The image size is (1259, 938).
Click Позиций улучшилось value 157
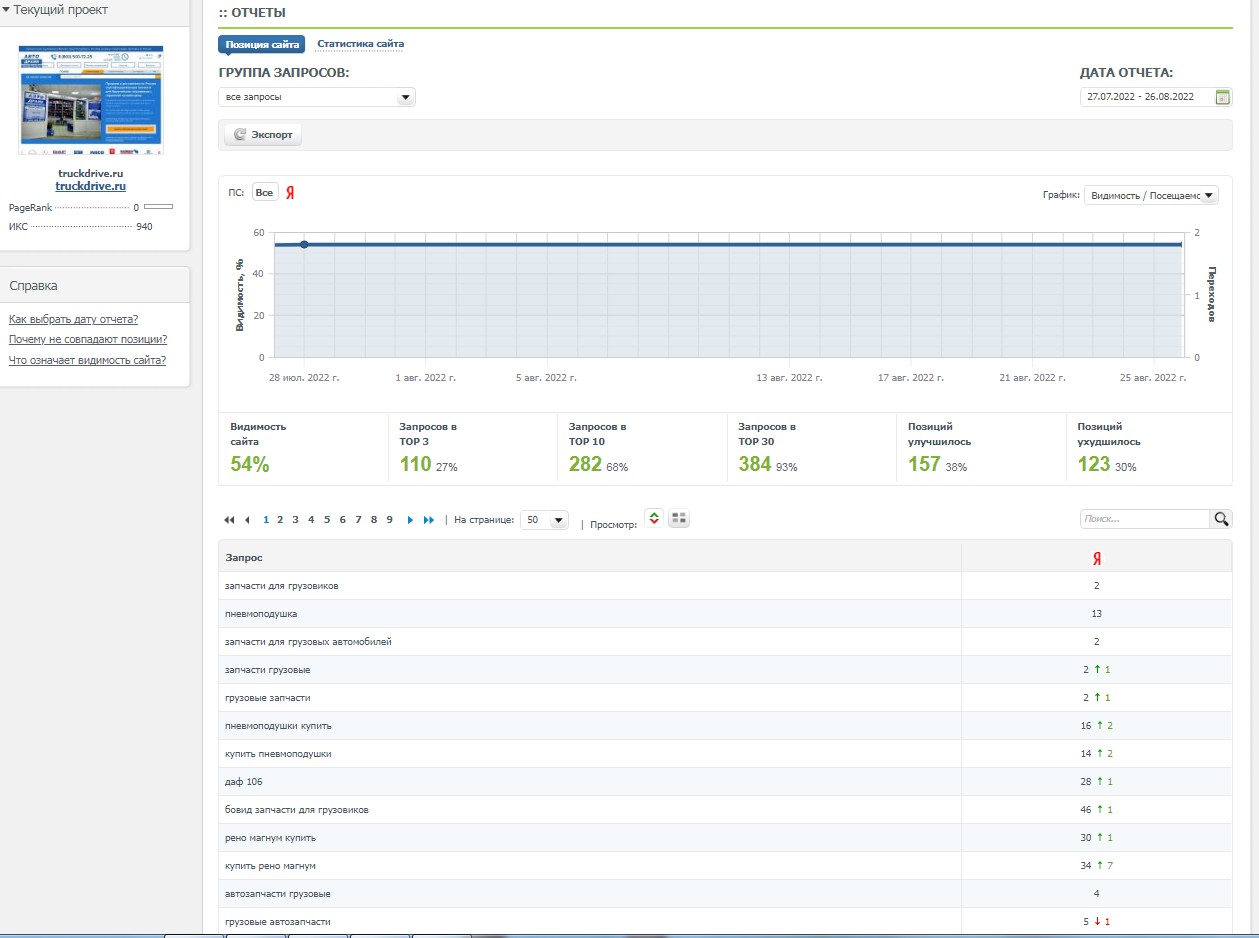coord(925,464)
